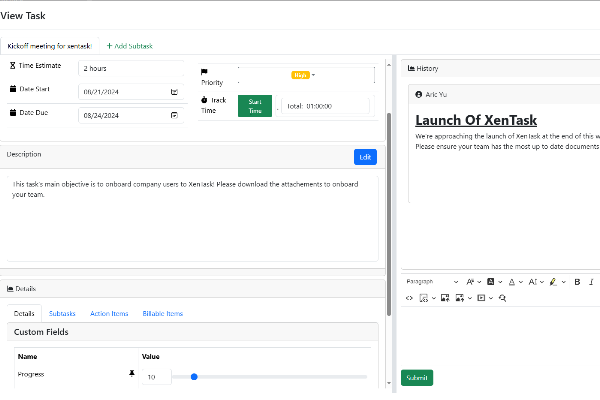The width and height of the screenshot is (600, 400).
Task: Expand the insert image options arrow
Action: pos(470,298)
